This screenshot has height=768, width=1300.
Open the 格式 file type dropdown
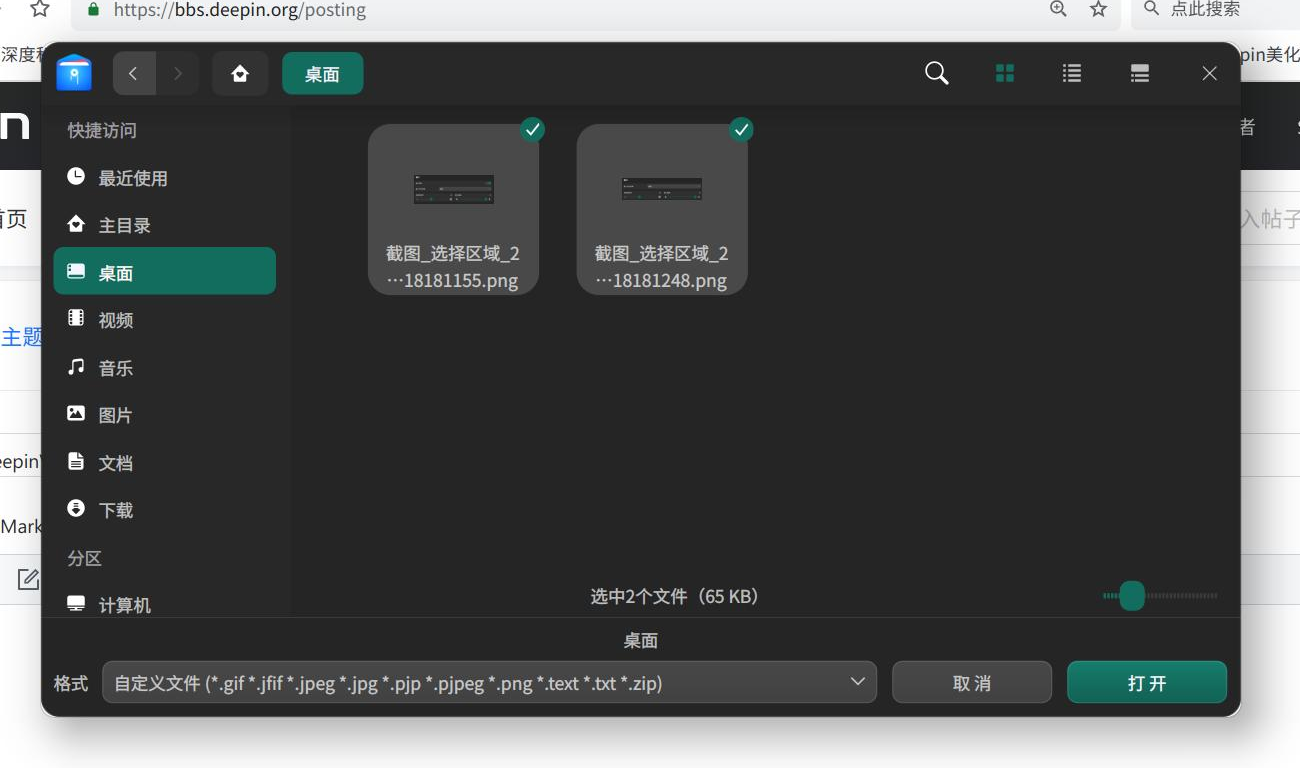(489, 681)
